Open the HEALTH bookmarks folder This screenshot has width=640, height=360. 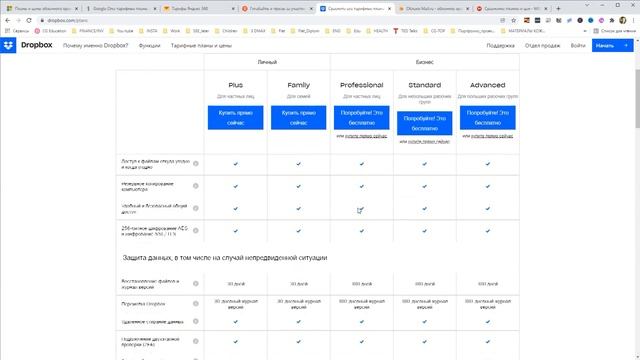377,31
